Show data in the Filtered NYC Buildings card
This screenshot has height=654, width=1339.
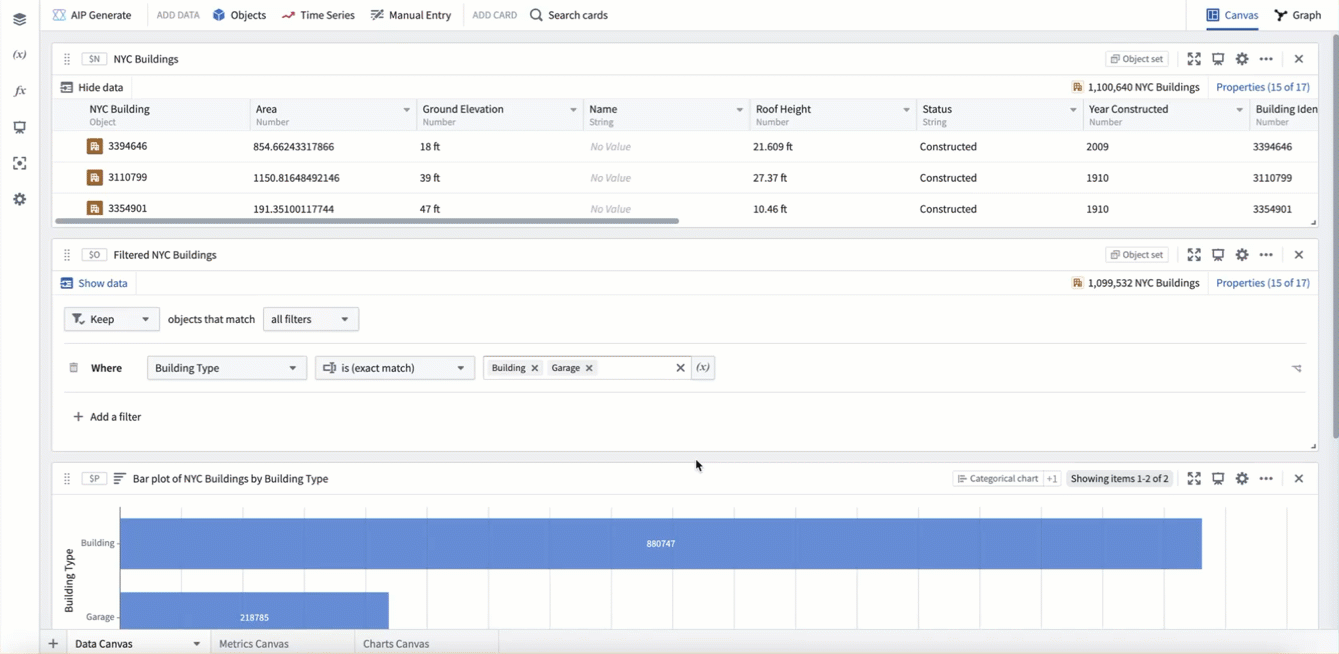pos(94,283)
